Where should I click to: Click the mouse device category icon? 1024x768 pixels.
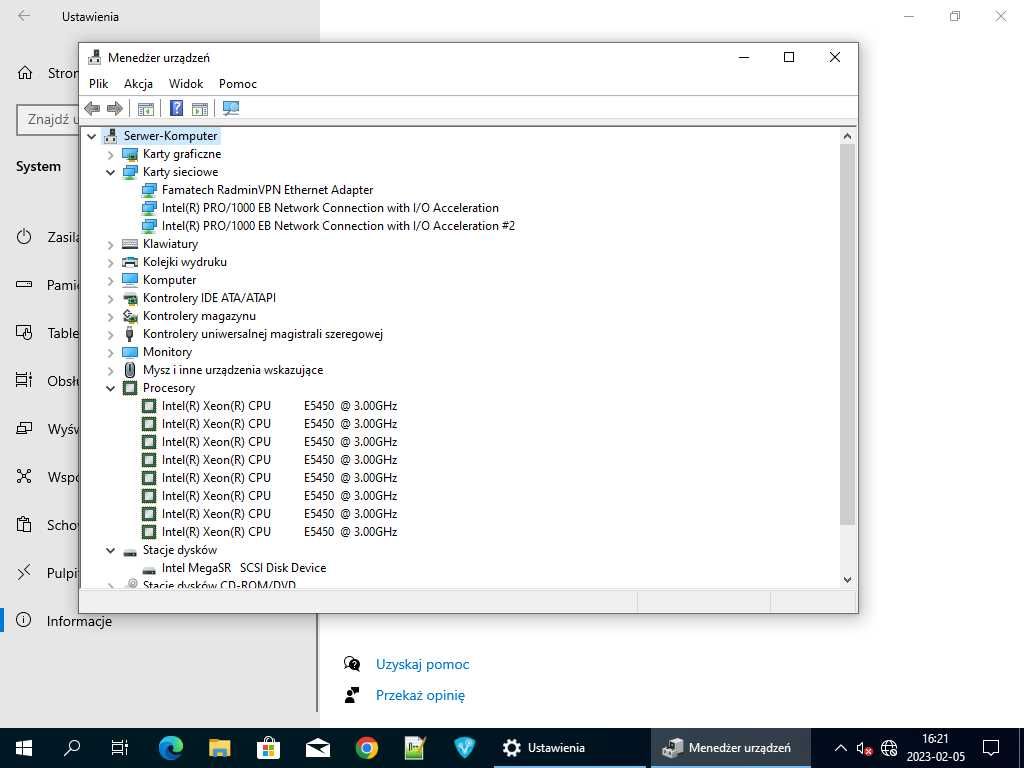point(130,370)
